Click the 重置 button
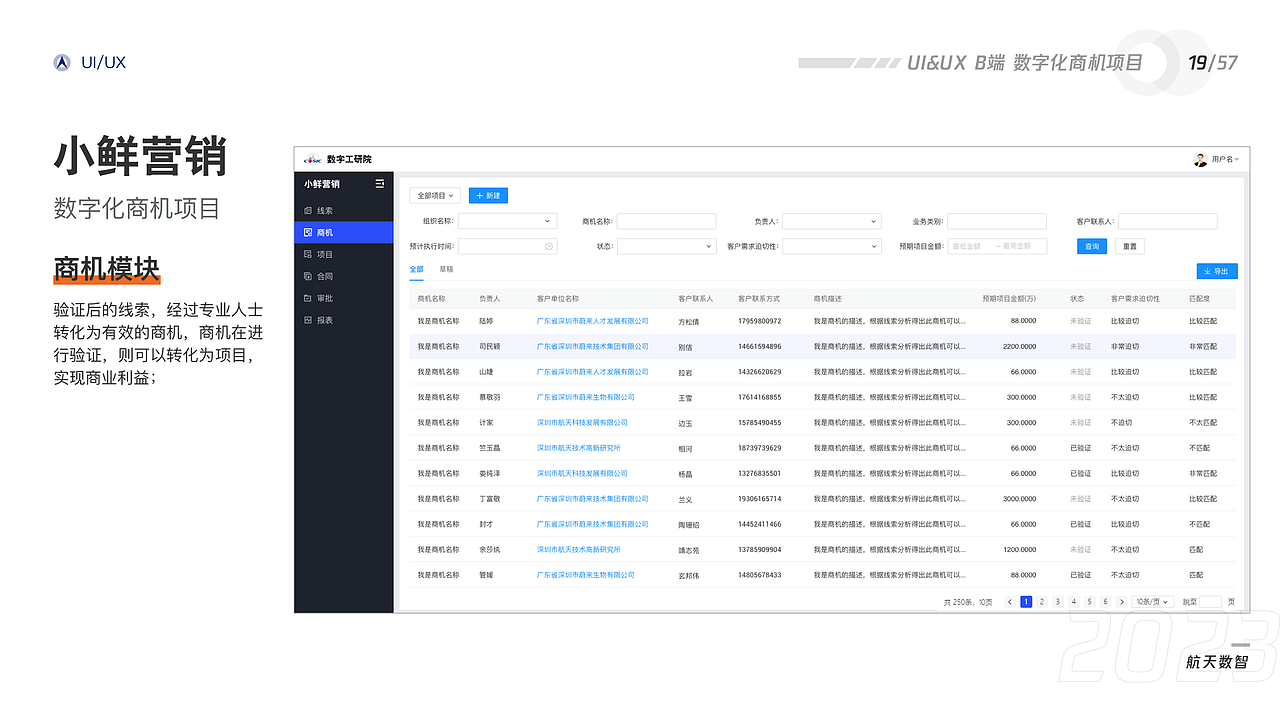This screenshot has width=1280, height=720. tap(1129, 246)
